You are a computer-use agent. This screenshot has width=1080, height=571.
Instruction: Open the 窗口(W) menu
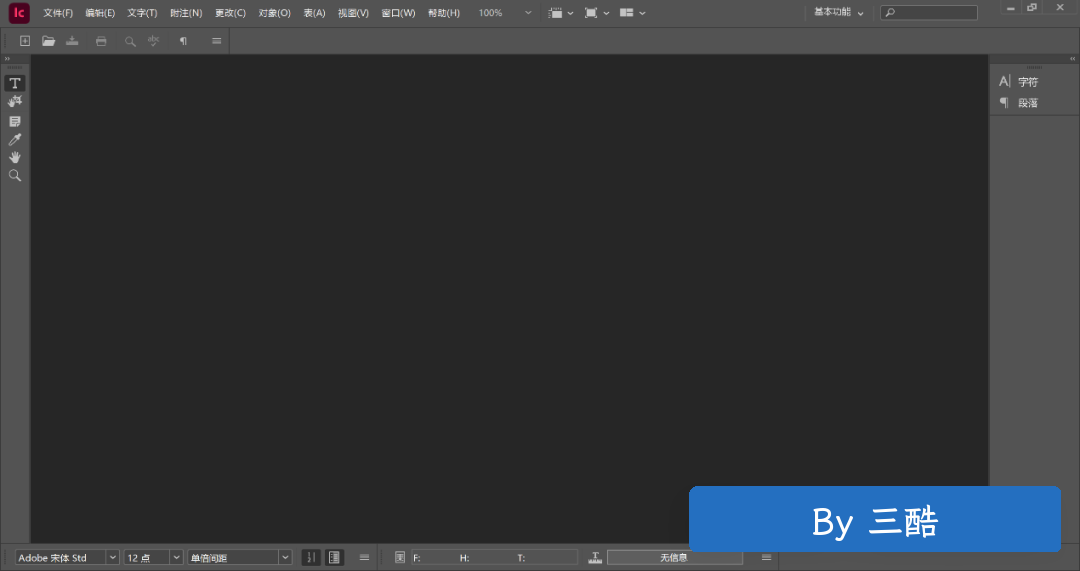click(x=398, y=13)
